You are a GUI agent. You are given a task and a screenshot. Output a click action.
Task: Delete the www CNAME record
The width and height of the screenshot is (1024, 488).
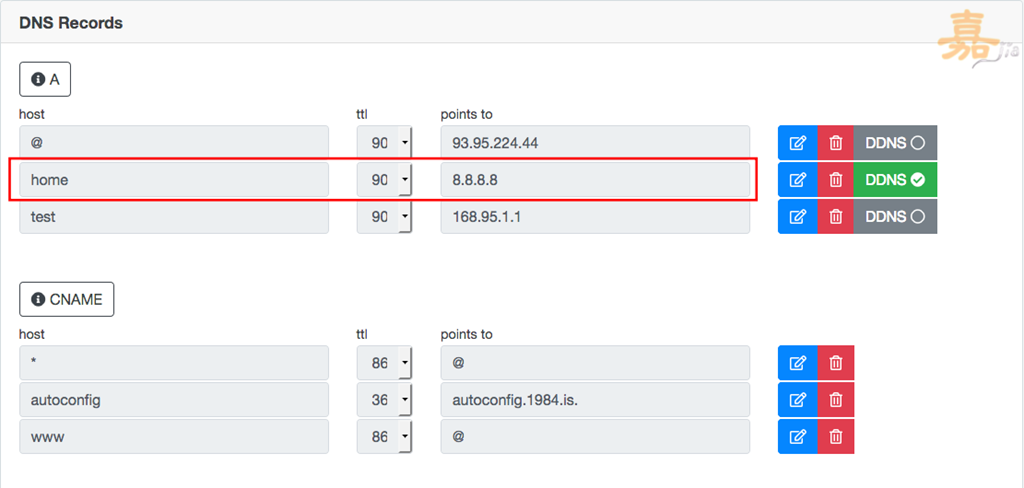tap(835, 436)
